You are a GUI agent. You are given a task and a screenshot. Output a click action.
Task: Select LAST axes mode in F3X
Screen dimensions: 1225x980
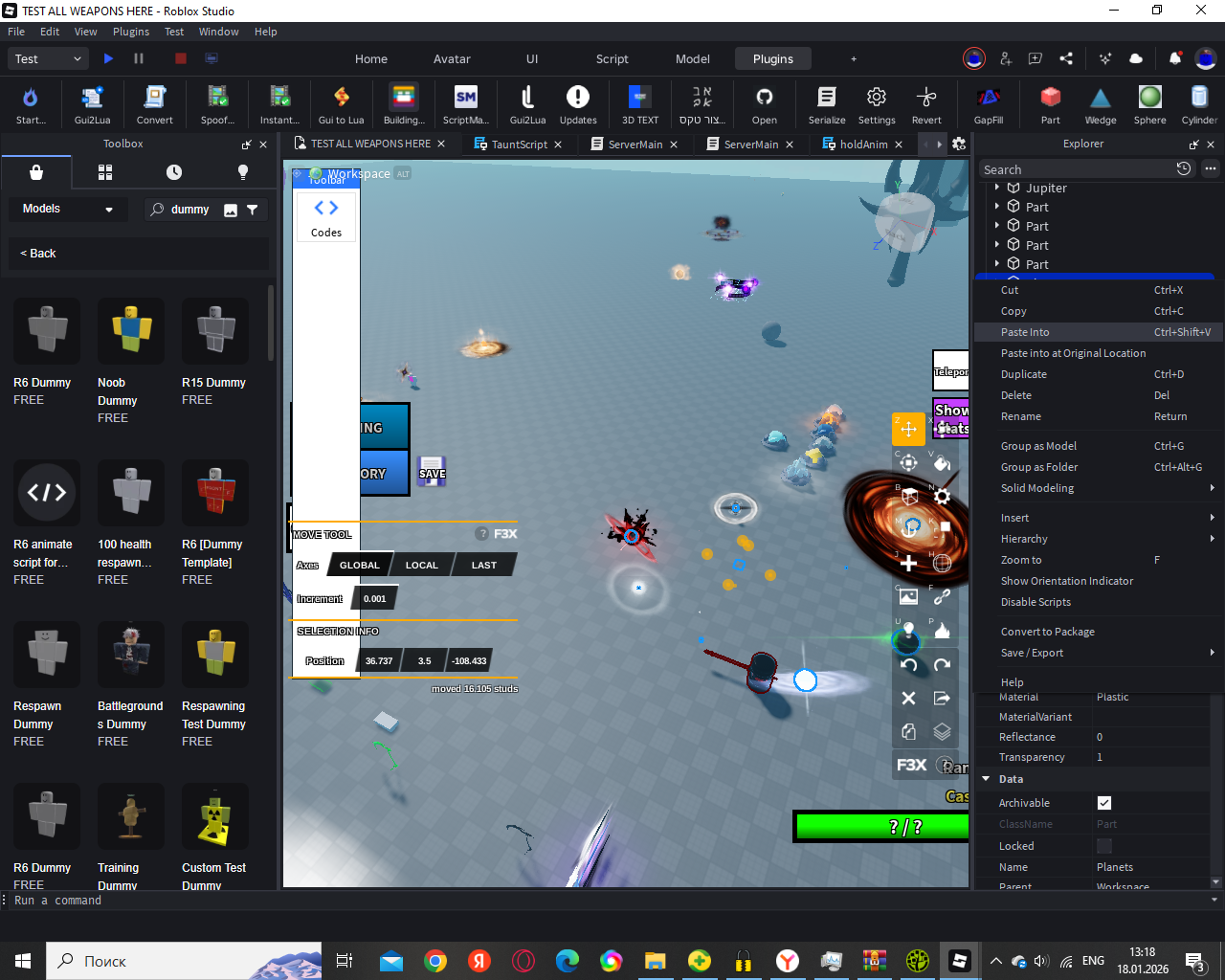click(484, 565)
